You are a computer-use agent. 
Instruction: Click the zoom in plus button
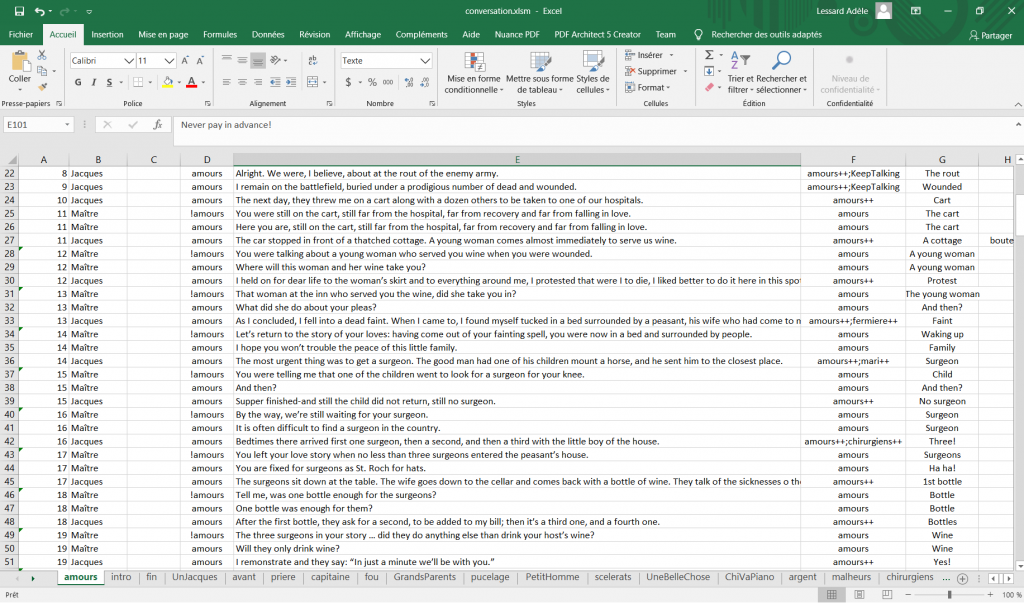point(990,595)
